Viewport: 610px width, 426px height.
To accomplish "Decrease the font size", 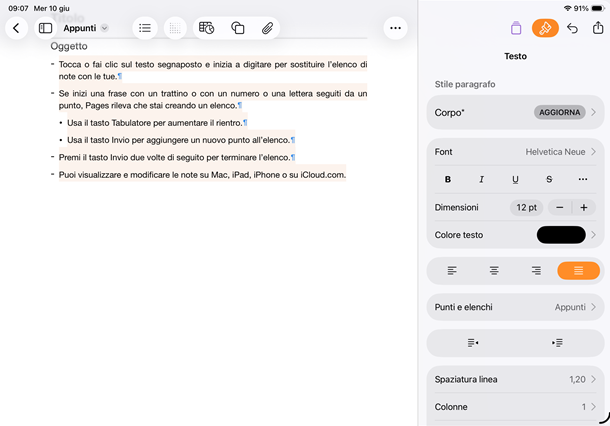I will (x=559, y=207).
